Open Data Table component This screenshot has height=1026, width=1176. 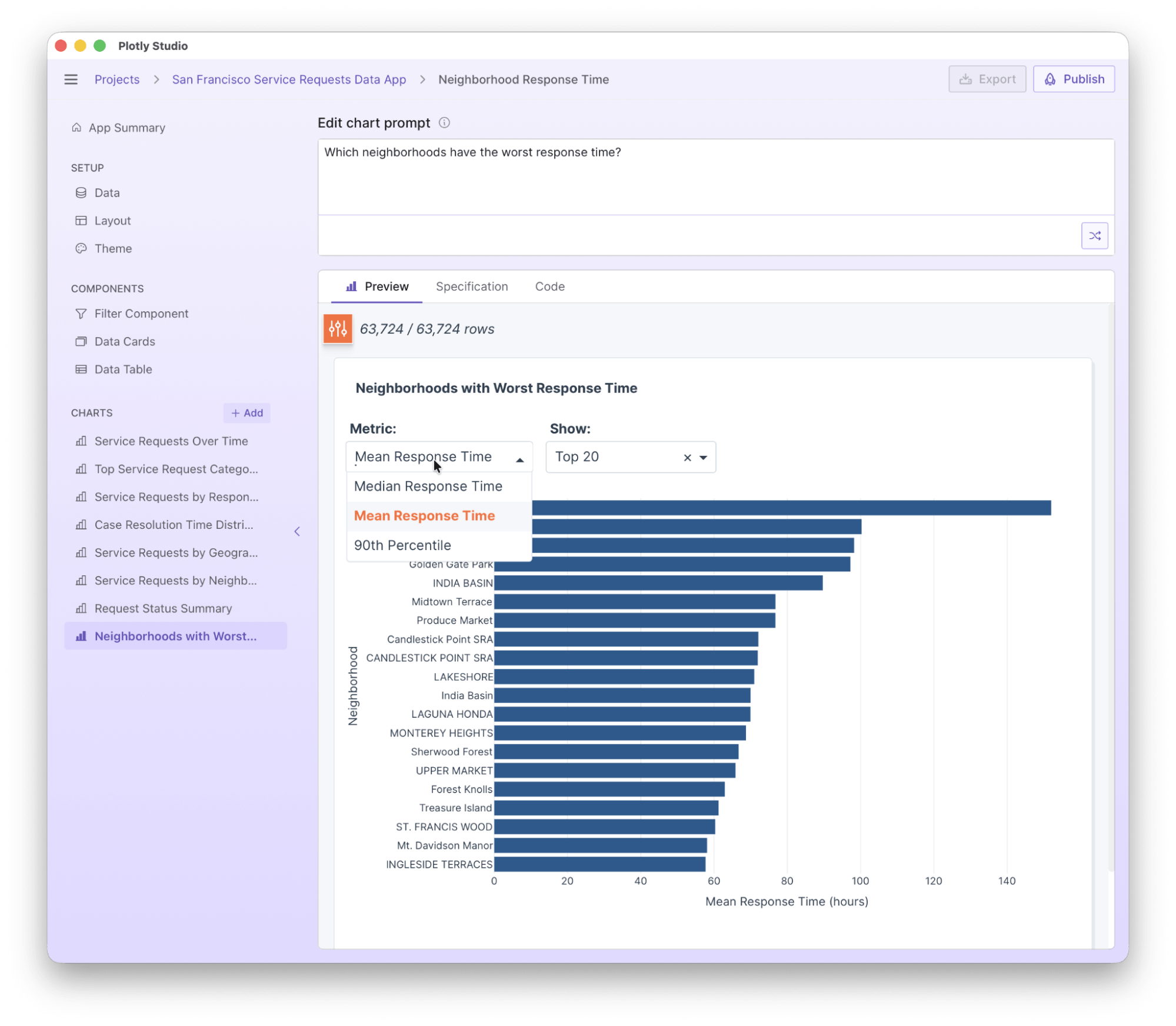[x=123, y=369]
